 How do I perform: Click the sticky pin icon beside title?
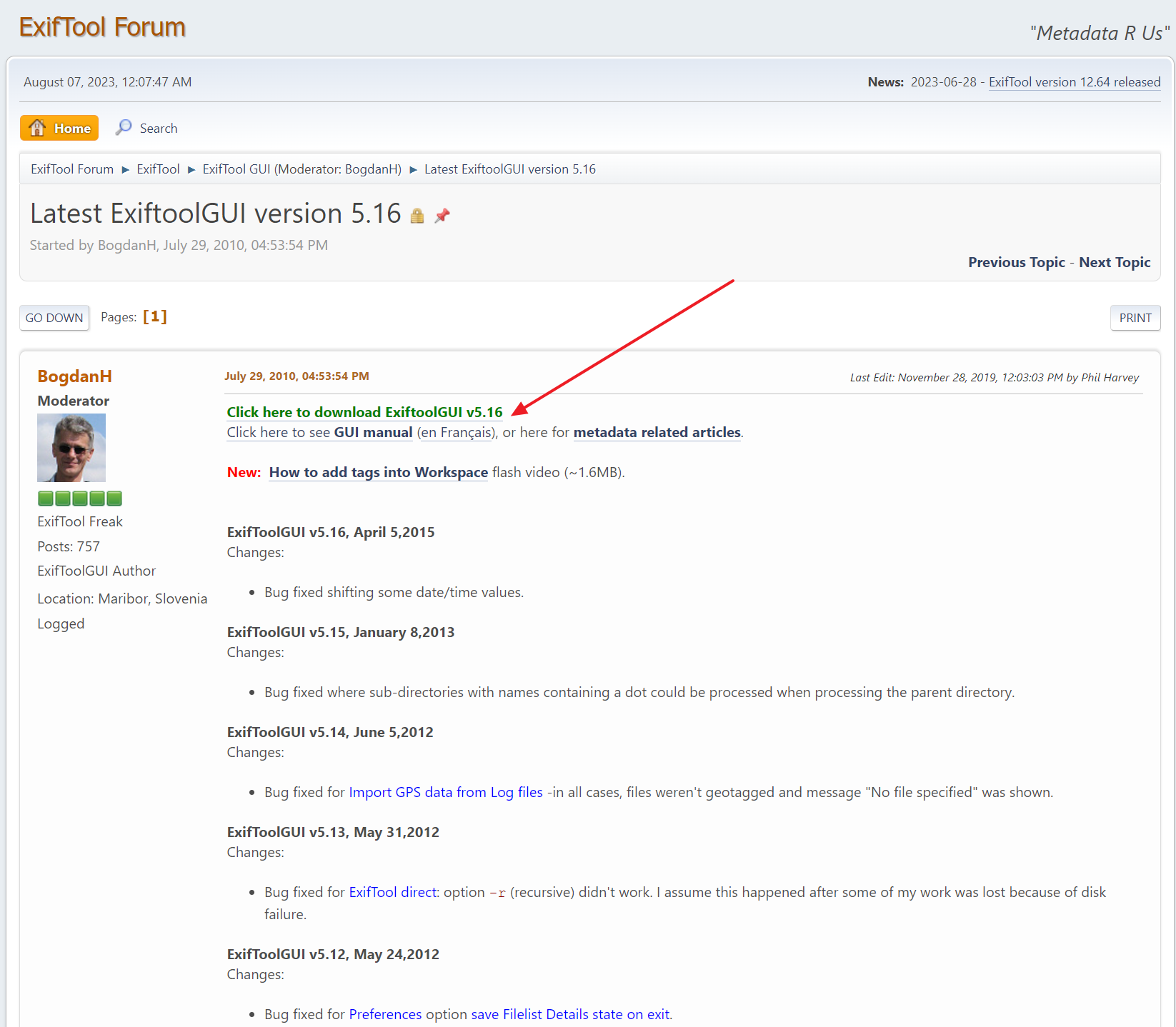click(x=442, y=215)
